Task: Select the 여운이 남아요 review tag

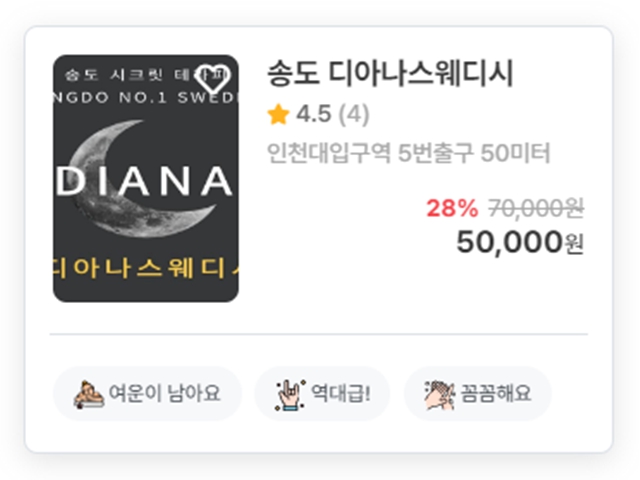Action: [x=147, y=394]
